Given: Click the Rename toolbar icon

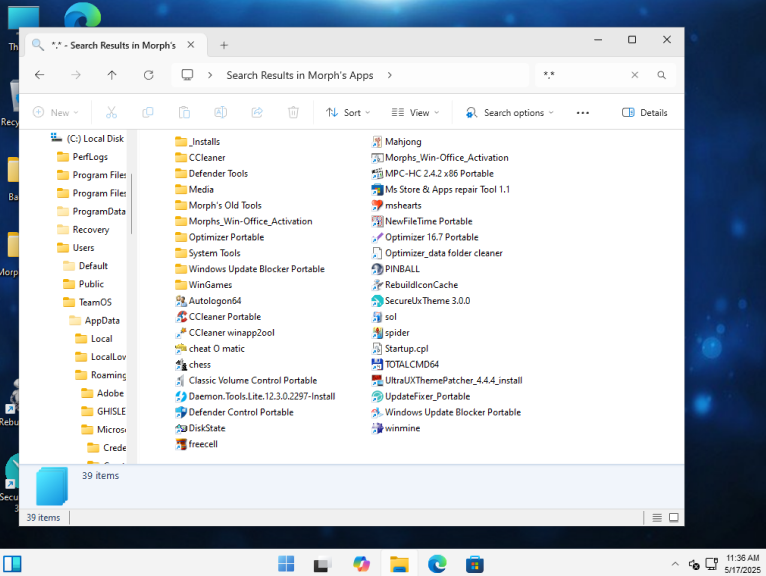Looking at the screenshot, I should (x=220, y=113).
